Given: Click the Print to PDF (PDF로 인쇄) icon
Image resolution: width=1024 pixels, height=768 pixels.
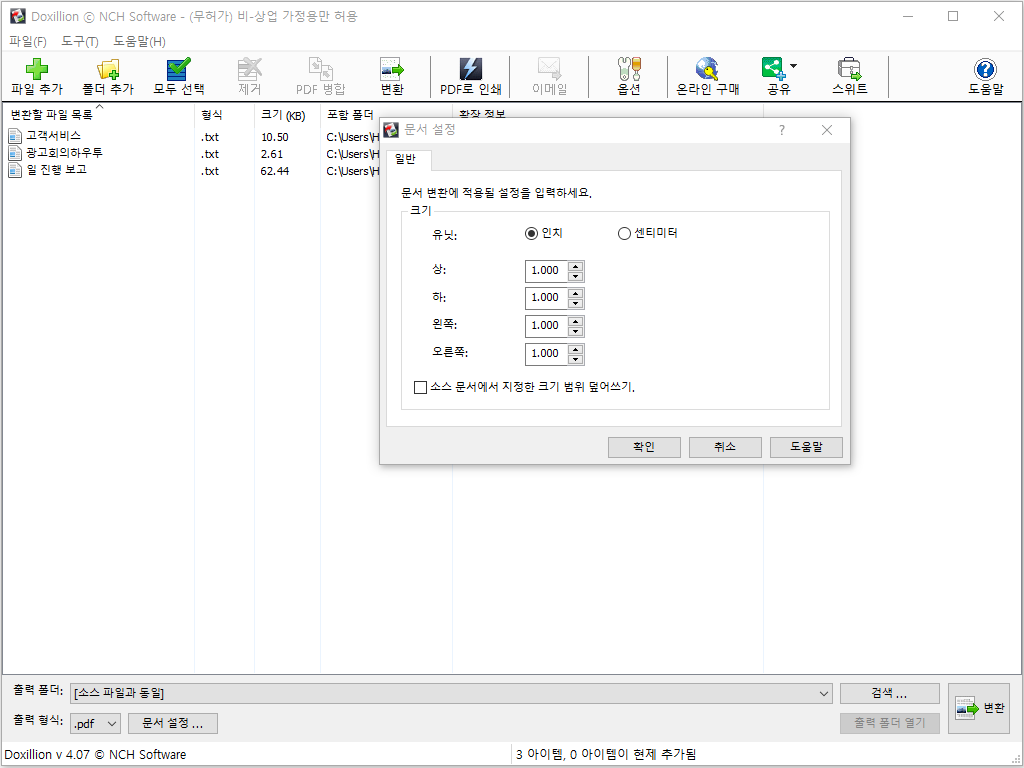Looking at the screenshot, I should click(471, 69).
